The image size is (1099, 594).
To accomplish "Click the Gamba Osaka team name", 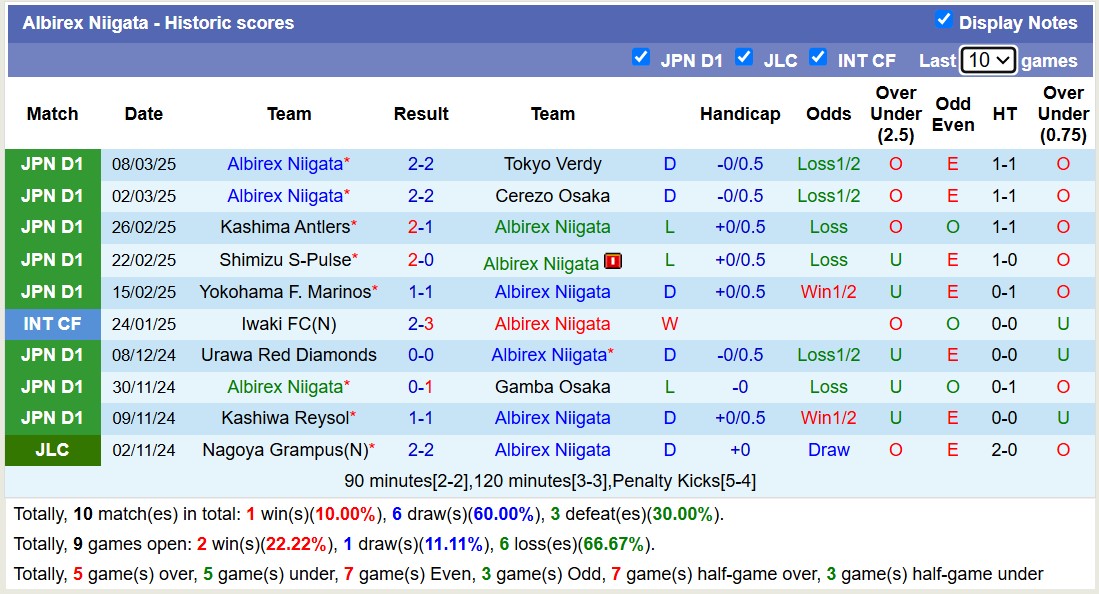I will point(552,387).
